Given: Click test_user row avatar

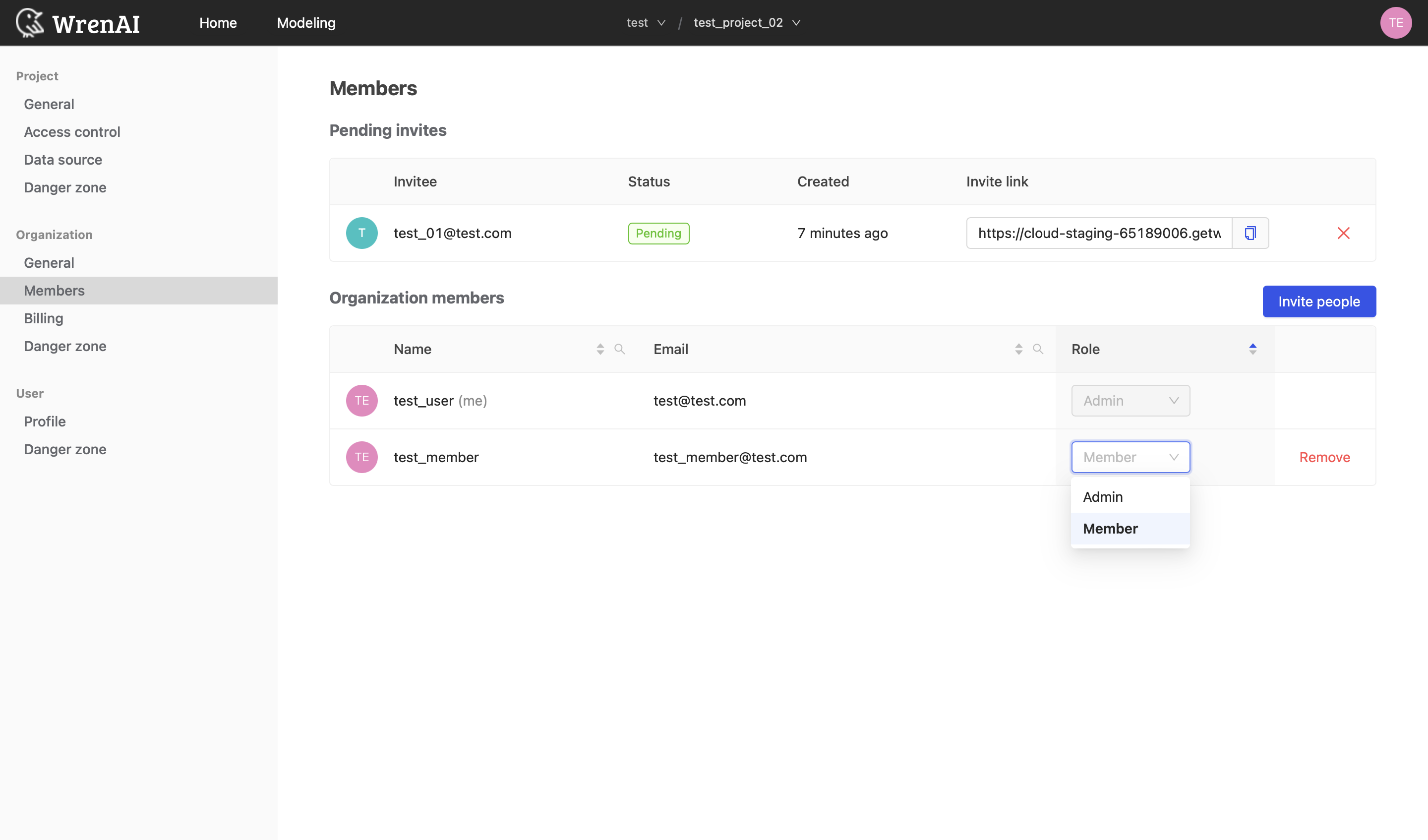Looking at the screenshot, I should click(361, 401).
